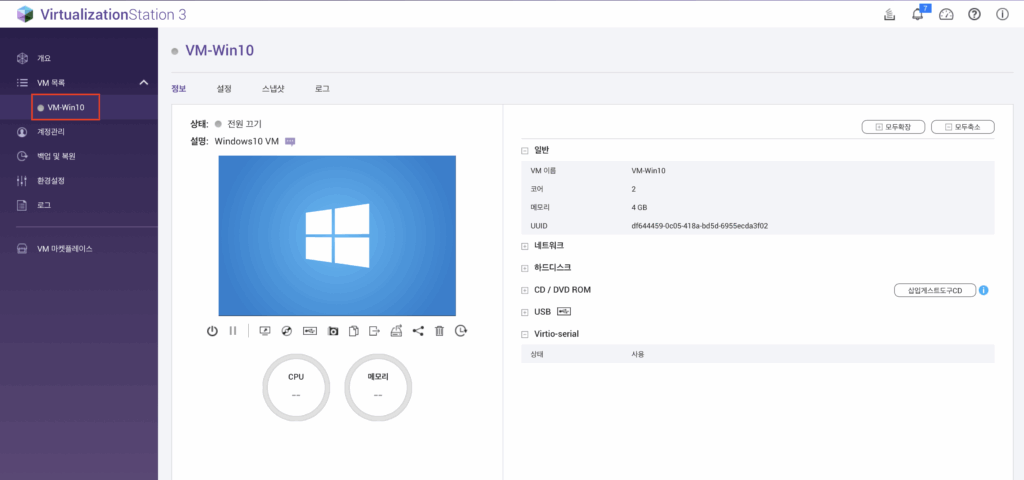
Task: Click the USB icon next to USB label
Action: click(x=564, y=312)
